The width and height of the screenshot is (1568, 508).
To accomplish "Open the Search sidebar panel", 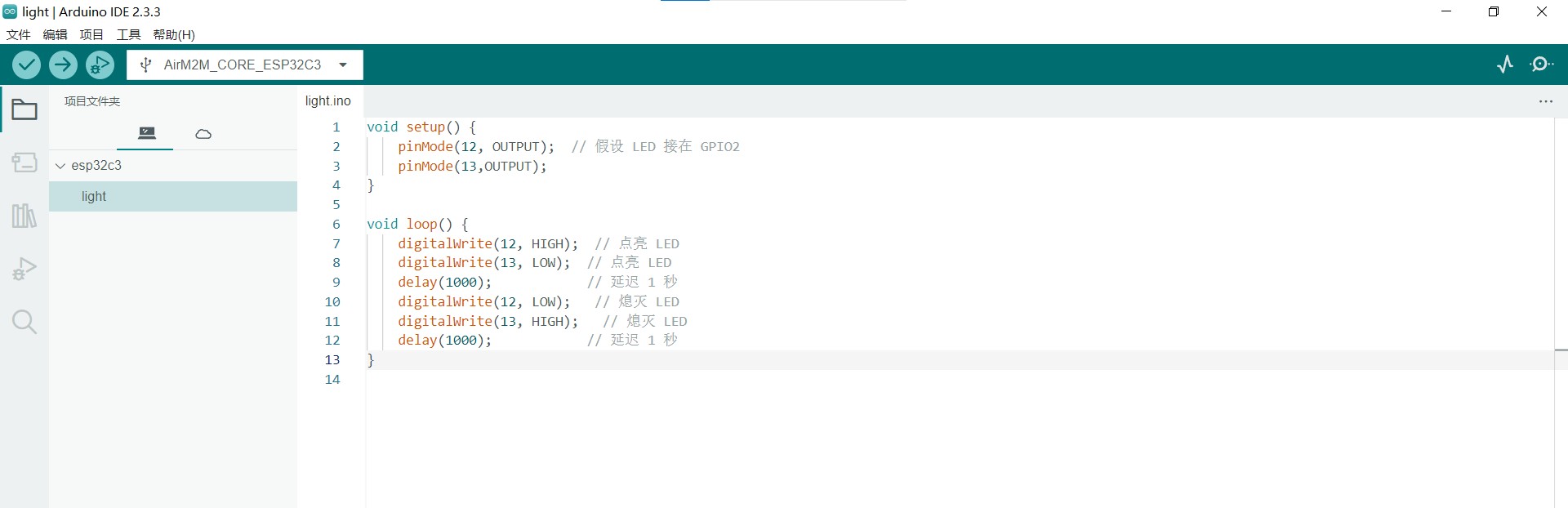I will [x=24, y=322].
